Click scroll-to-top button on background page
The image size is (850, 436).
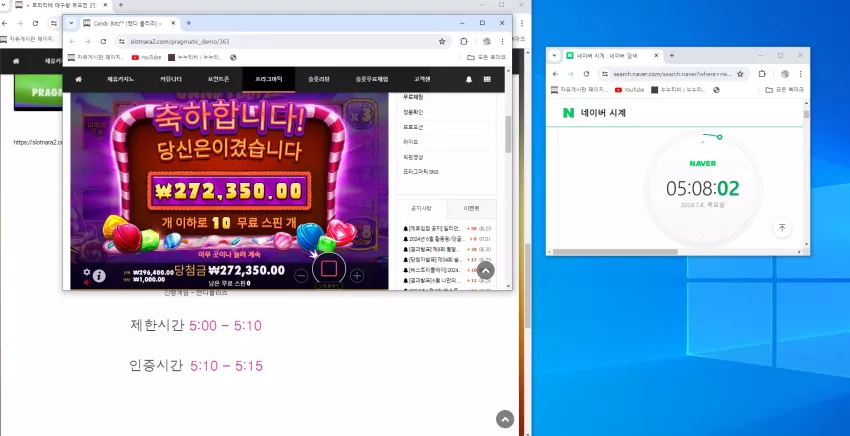tap(505, 419)
